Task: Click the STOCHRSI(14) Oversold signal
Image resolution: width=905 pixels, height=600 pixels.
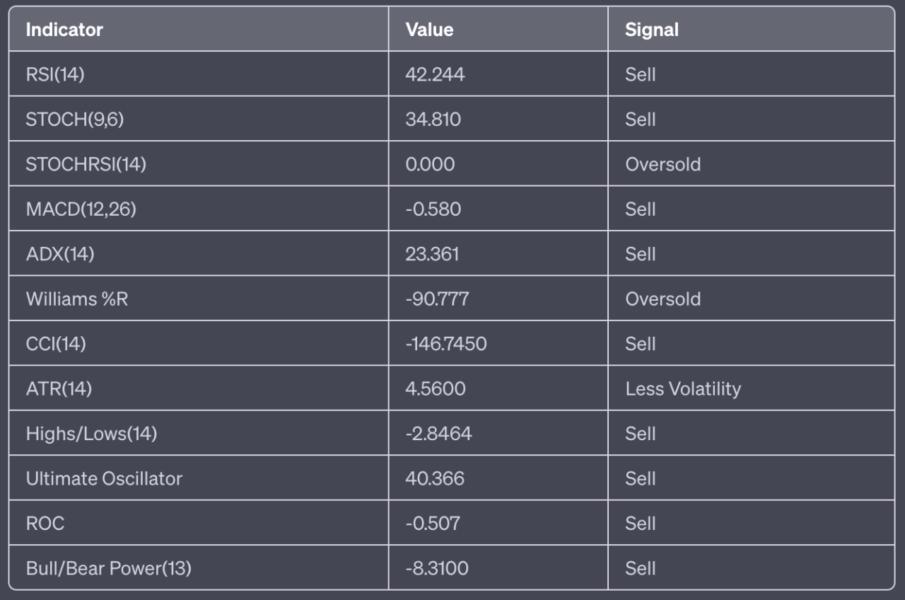Action: (663, 164)
